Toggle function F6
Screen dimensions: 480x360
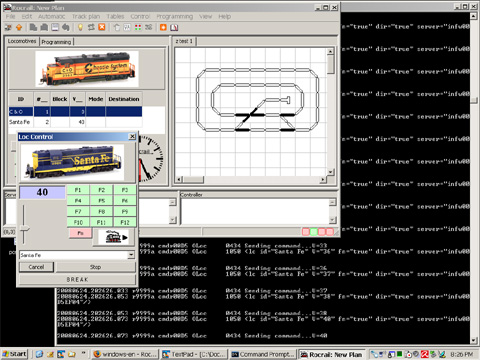[x=125, y=200]
